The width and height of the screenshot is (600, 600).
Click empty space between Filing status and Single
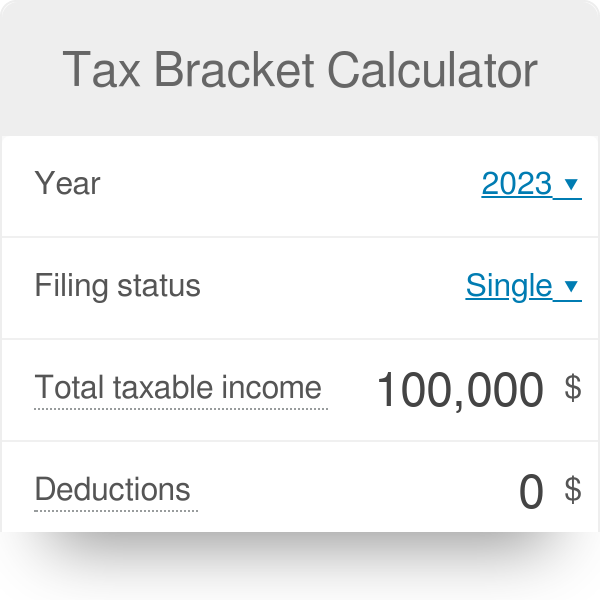tap(330, 286)
